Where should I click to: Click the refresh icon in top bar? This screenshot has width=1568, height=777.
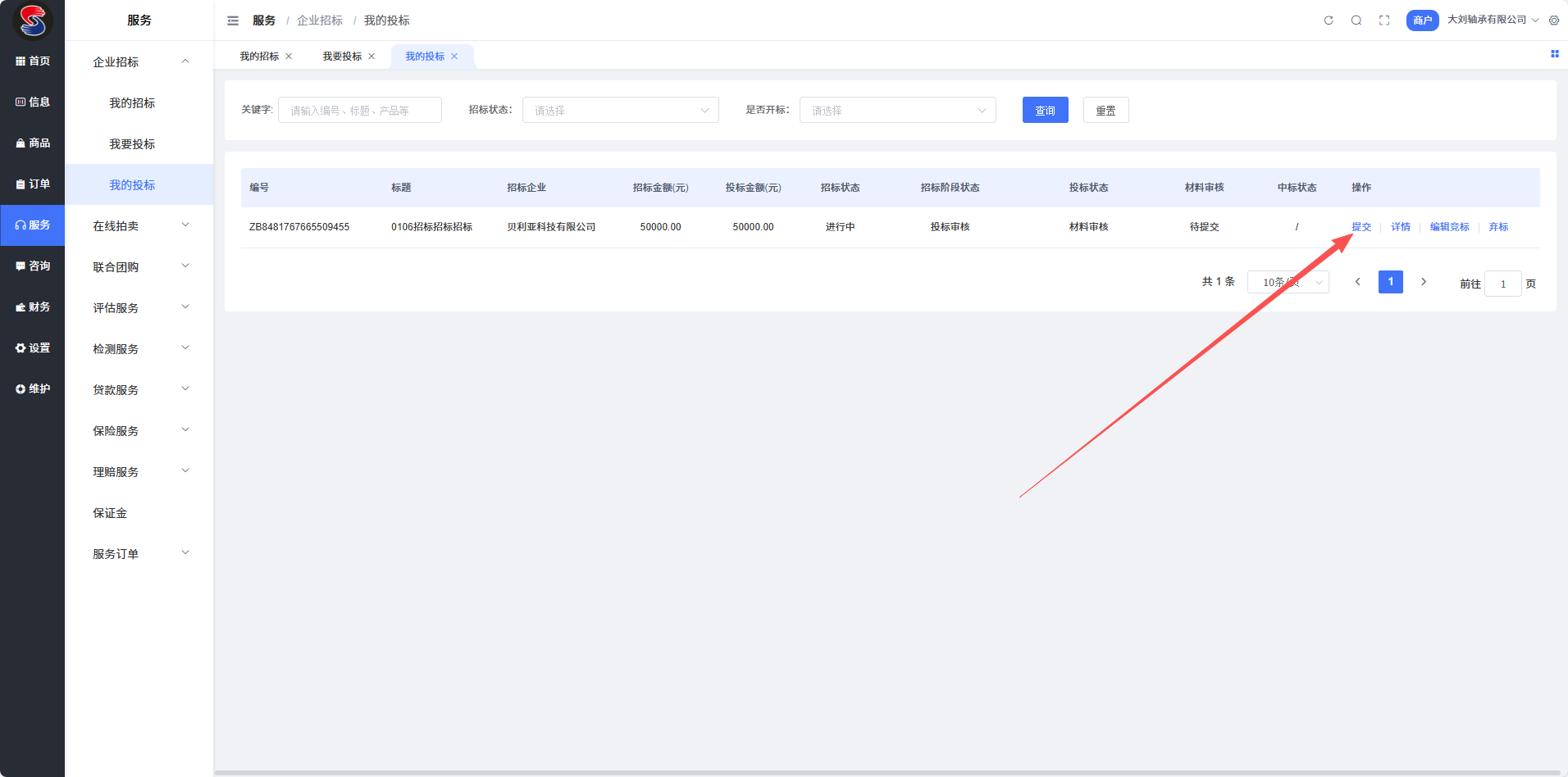point(1329,20)
